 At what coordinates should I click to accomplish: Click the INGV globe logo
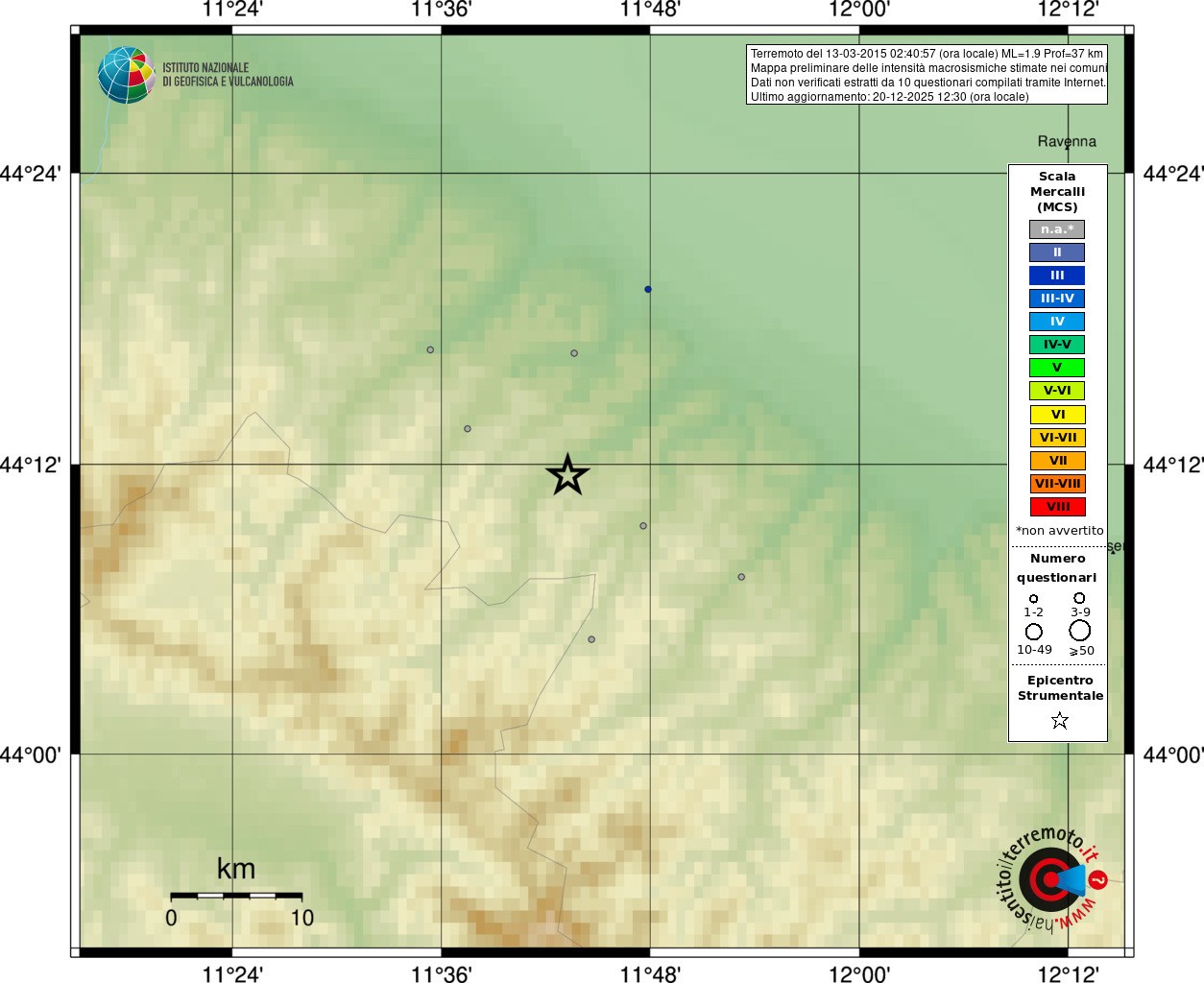click(x=126, y=75)
